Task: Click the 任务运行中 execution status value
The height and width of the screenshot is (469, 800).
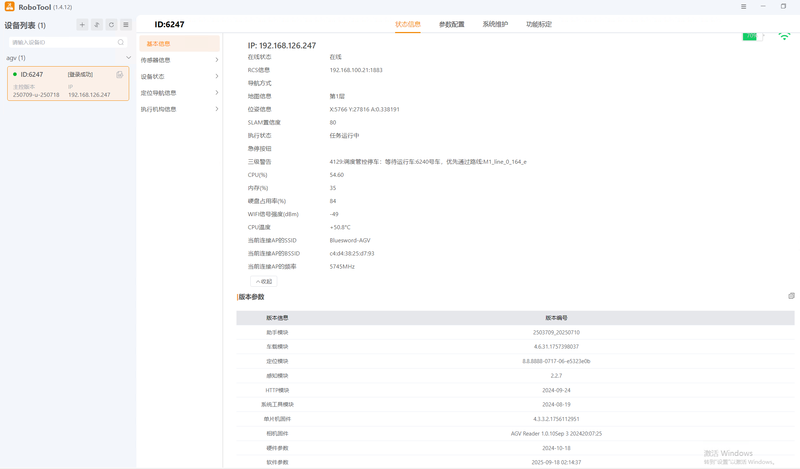Action: tap(344, 136)
